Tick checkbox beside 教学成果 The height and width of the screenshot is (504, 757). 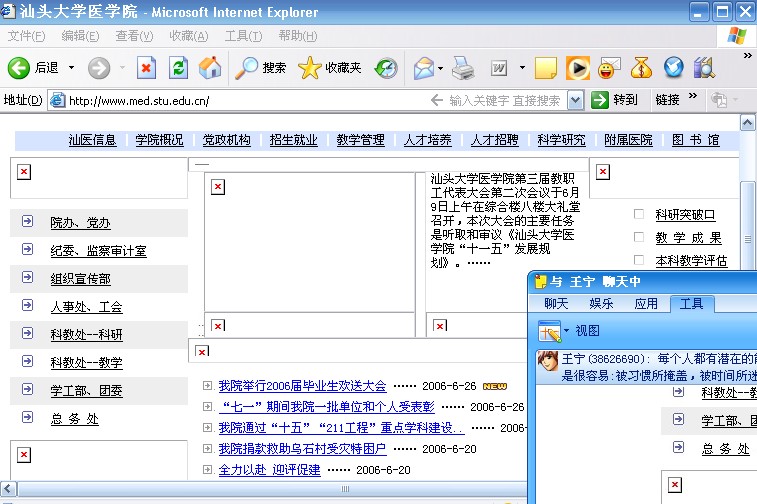pos(639,237)
